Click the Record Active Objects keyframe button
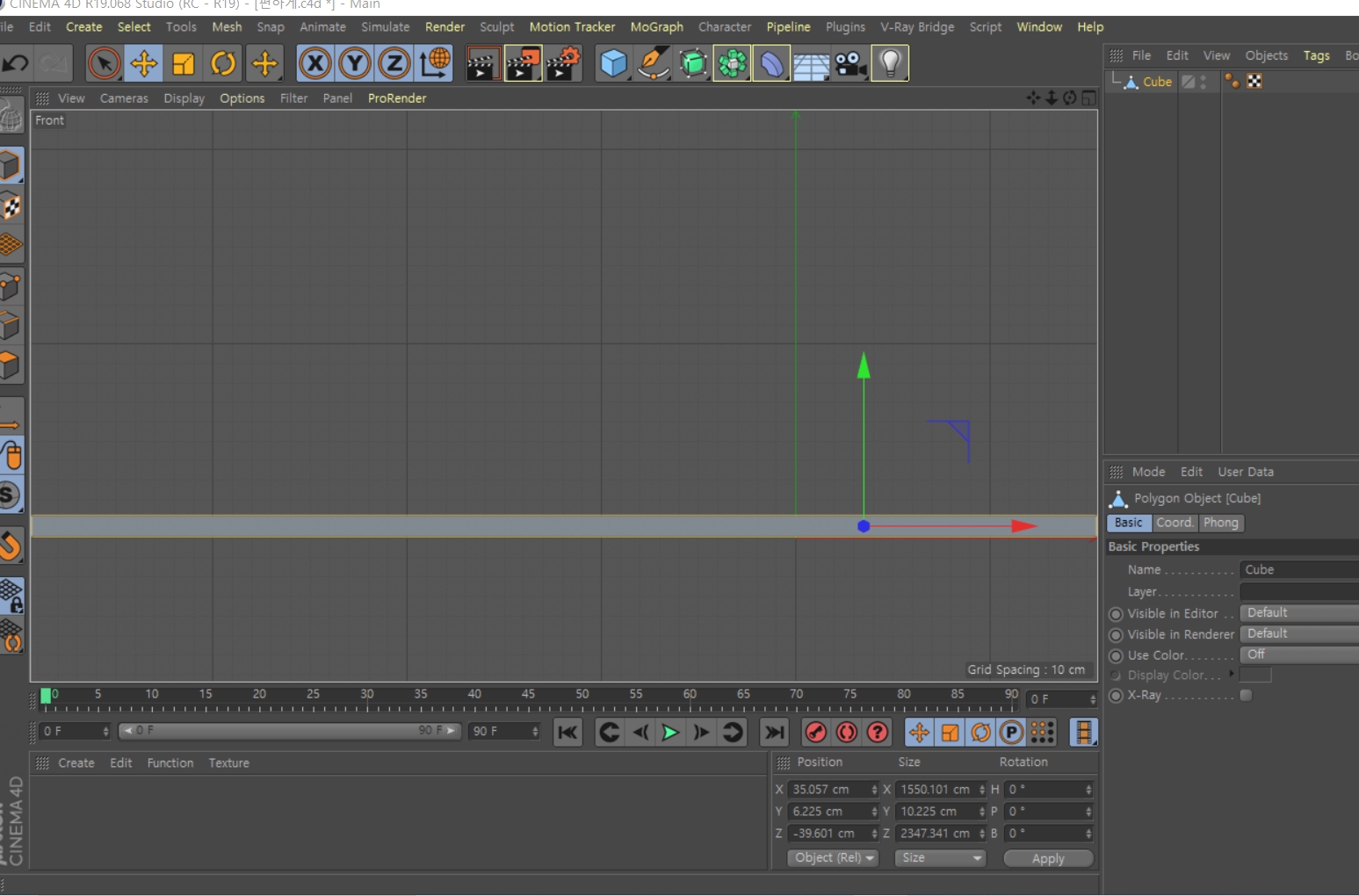The height and width of the screenshot is (896, 1359). tap(816, 732)
